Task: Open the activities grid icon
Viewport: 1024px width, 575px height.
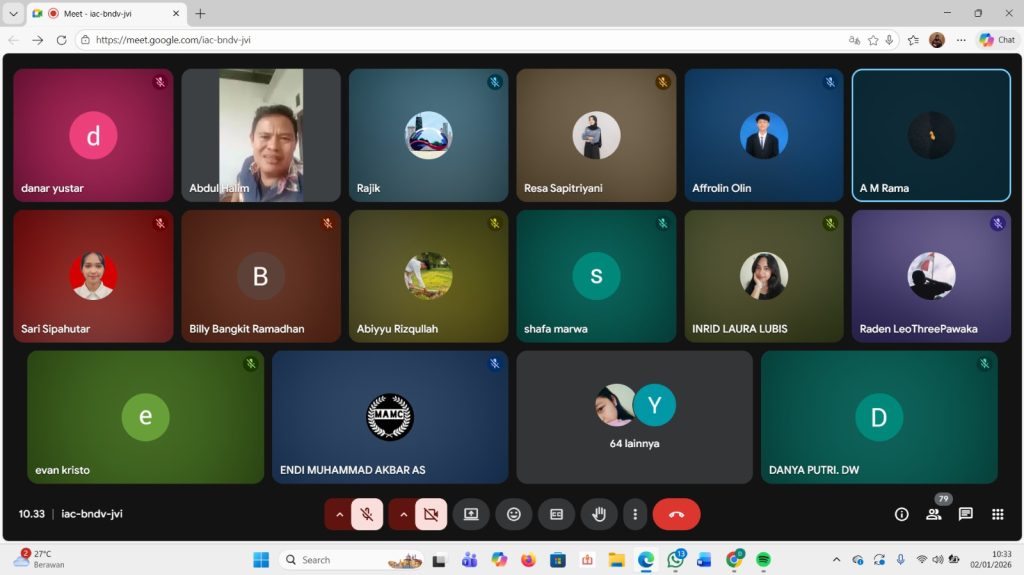Action: tap(997, 514)
